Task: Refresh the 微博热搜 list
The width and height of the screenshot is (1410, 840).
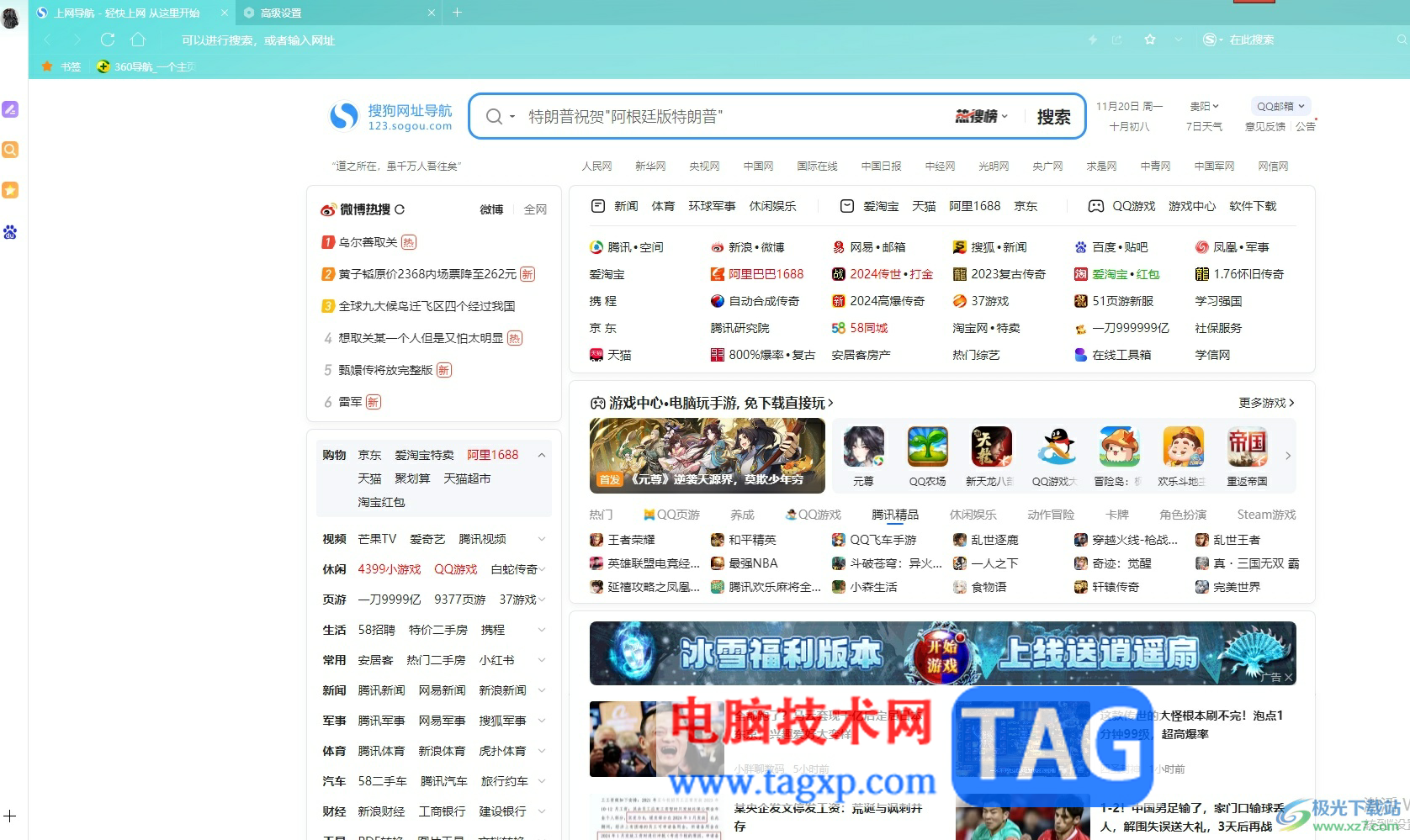Action: tap(400, 209)
